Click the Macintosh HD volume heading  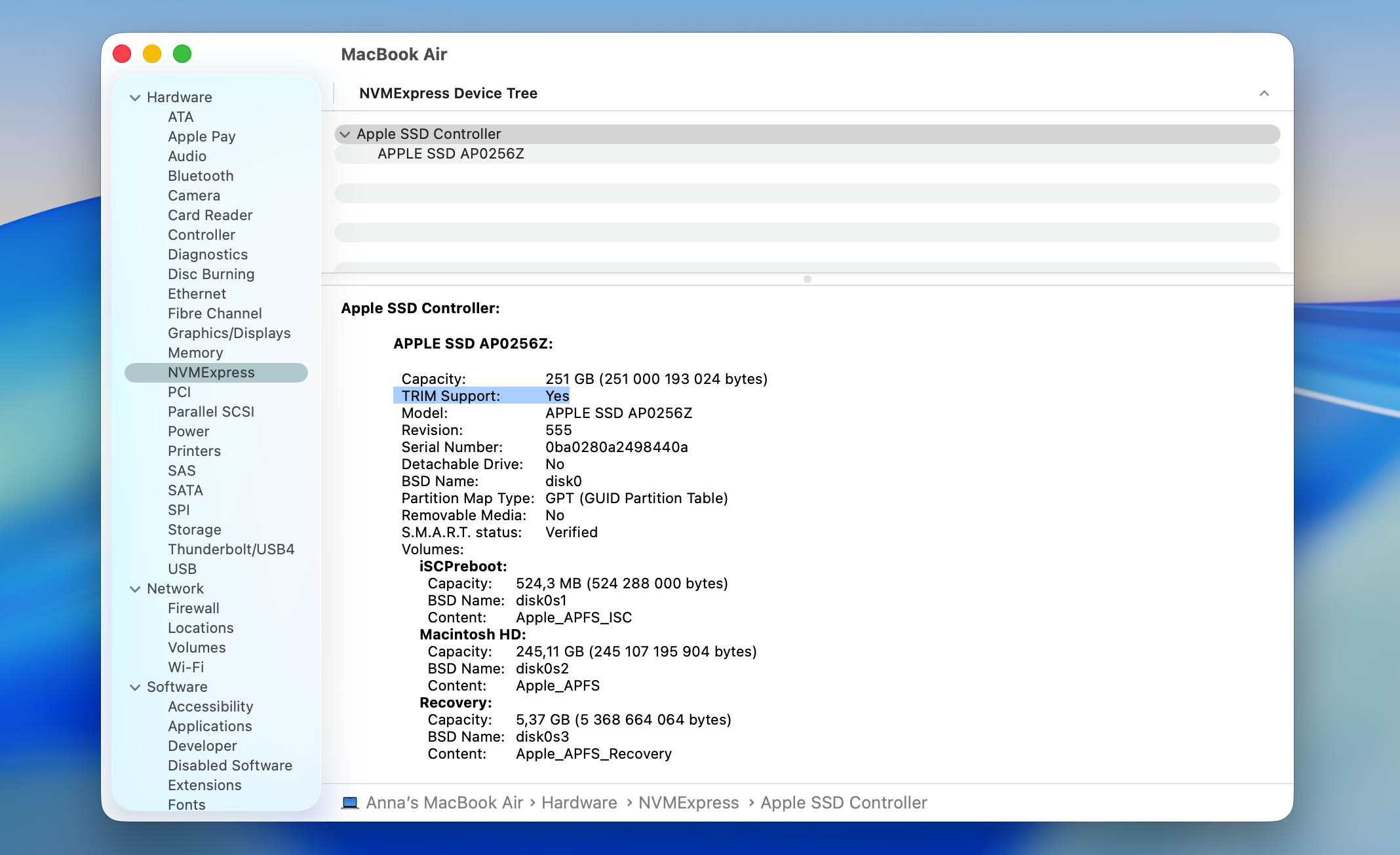[473, 635]
